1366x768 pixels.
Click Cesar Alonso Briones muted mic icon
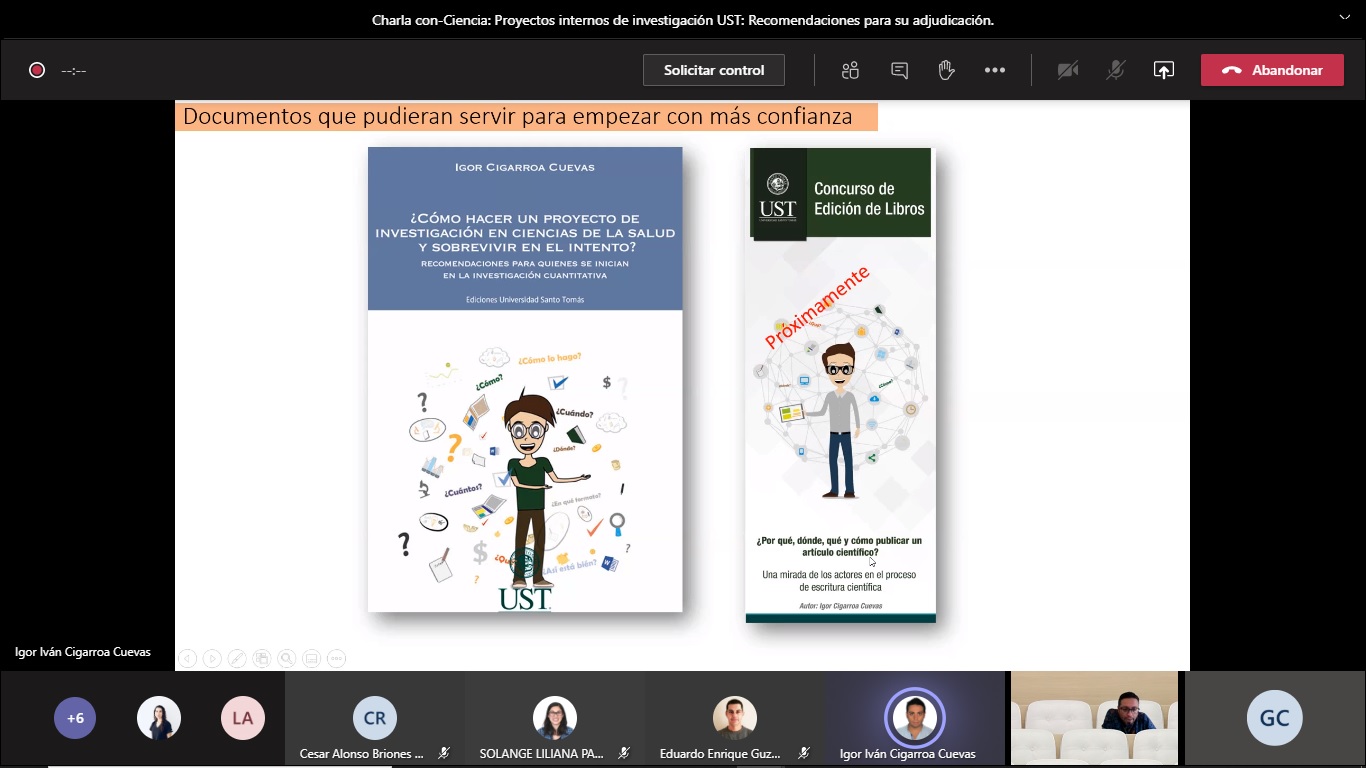click(443, 753)
